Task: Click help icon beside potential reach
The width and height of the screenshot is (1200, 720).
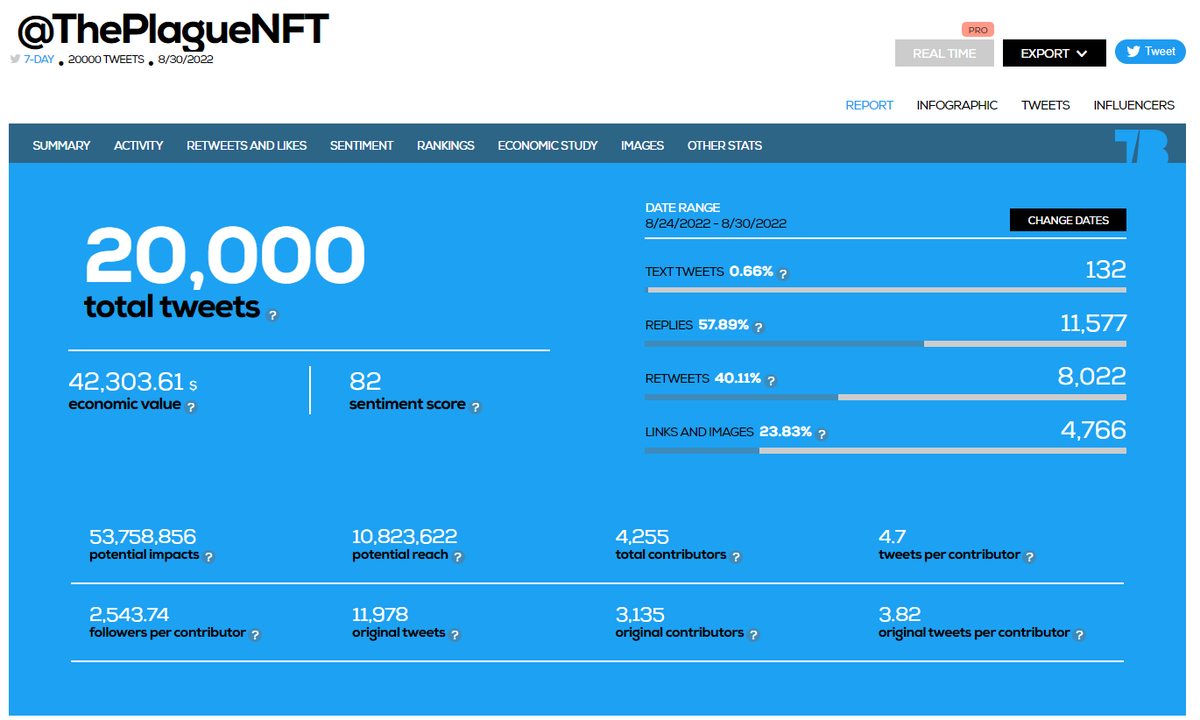Action: pyautogui.click(x=456, y=557)
